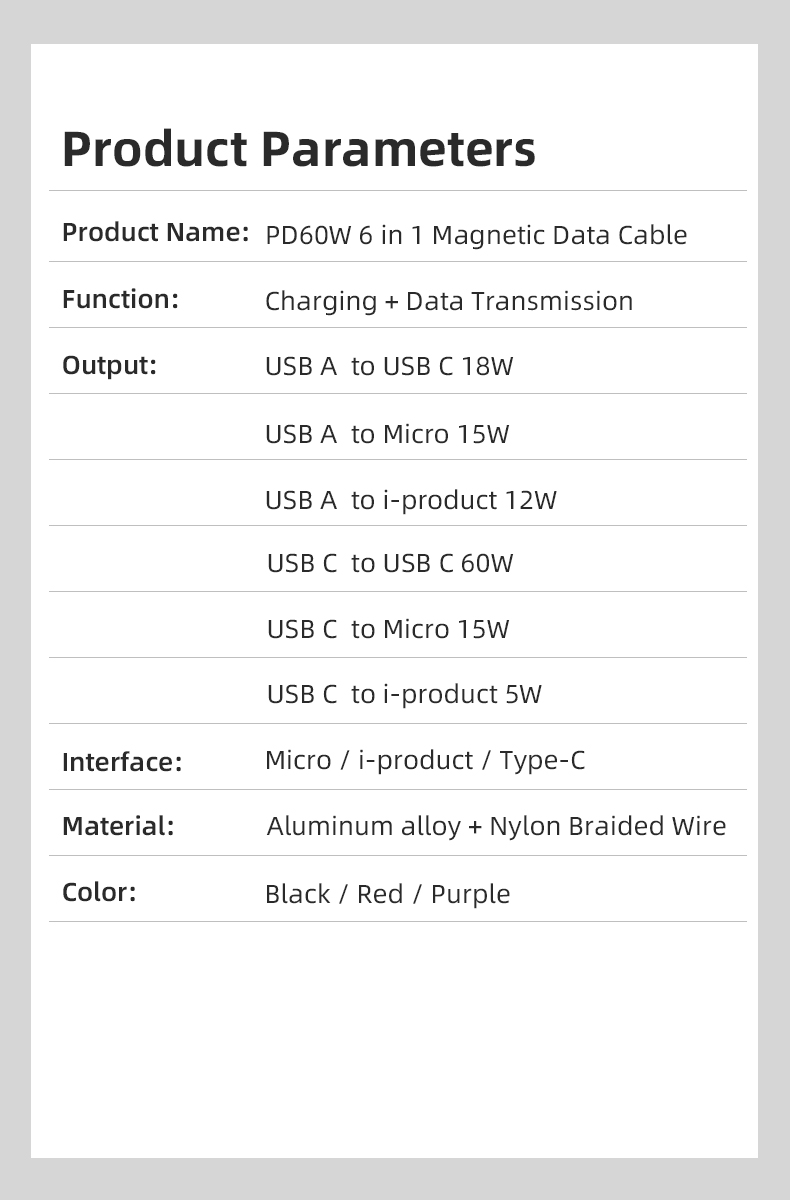Screen dimensions: 790x1200
Task: Select the Output label
Action: [109, 366]
